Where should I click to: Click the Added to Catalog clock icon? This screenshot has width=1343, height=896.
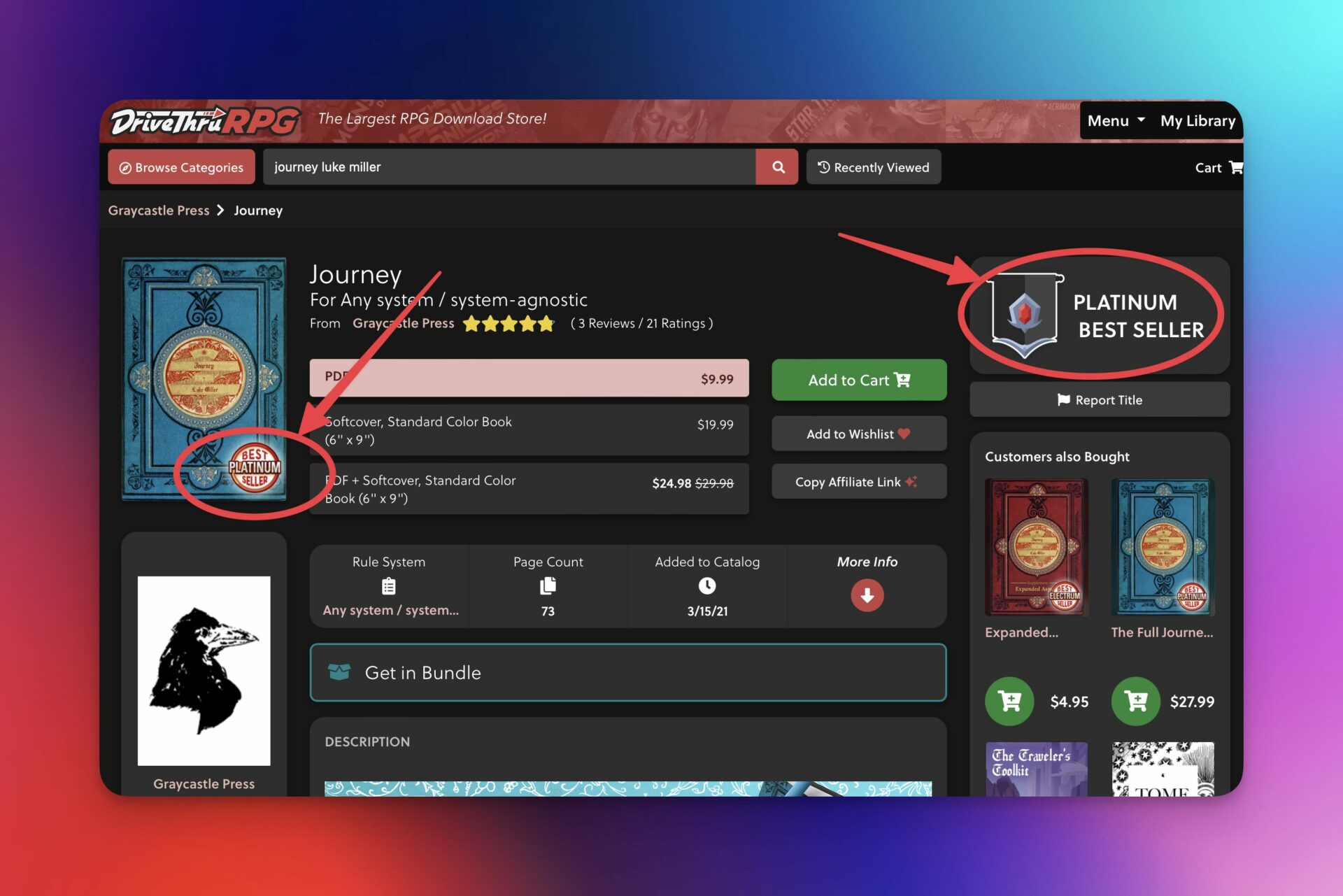pos(707,586)
